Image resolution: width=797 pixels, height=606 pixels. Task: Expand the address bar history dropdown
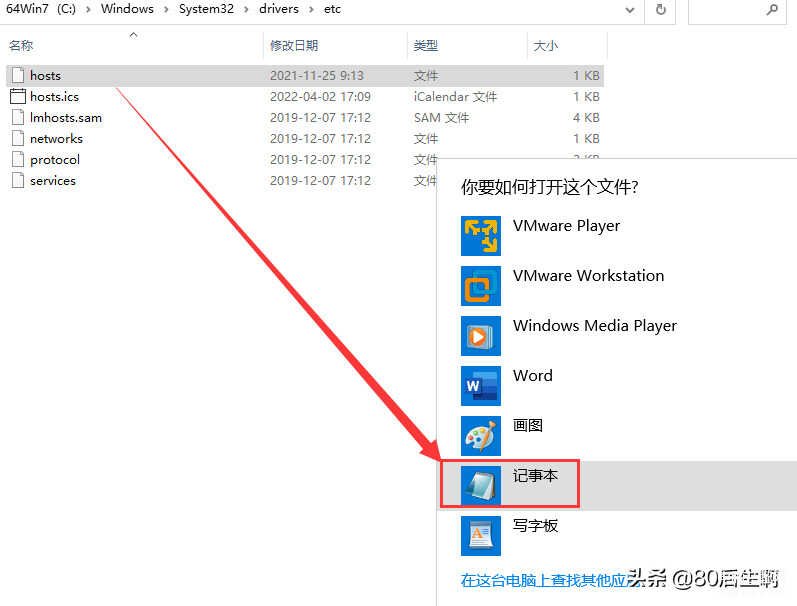tap(630, 9)
